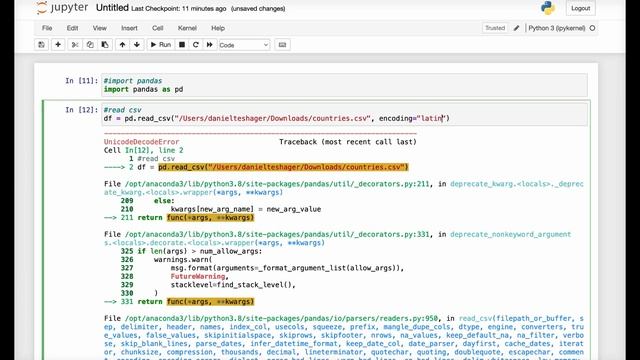
Task: Click the Logout button
Action: (580, 8)
